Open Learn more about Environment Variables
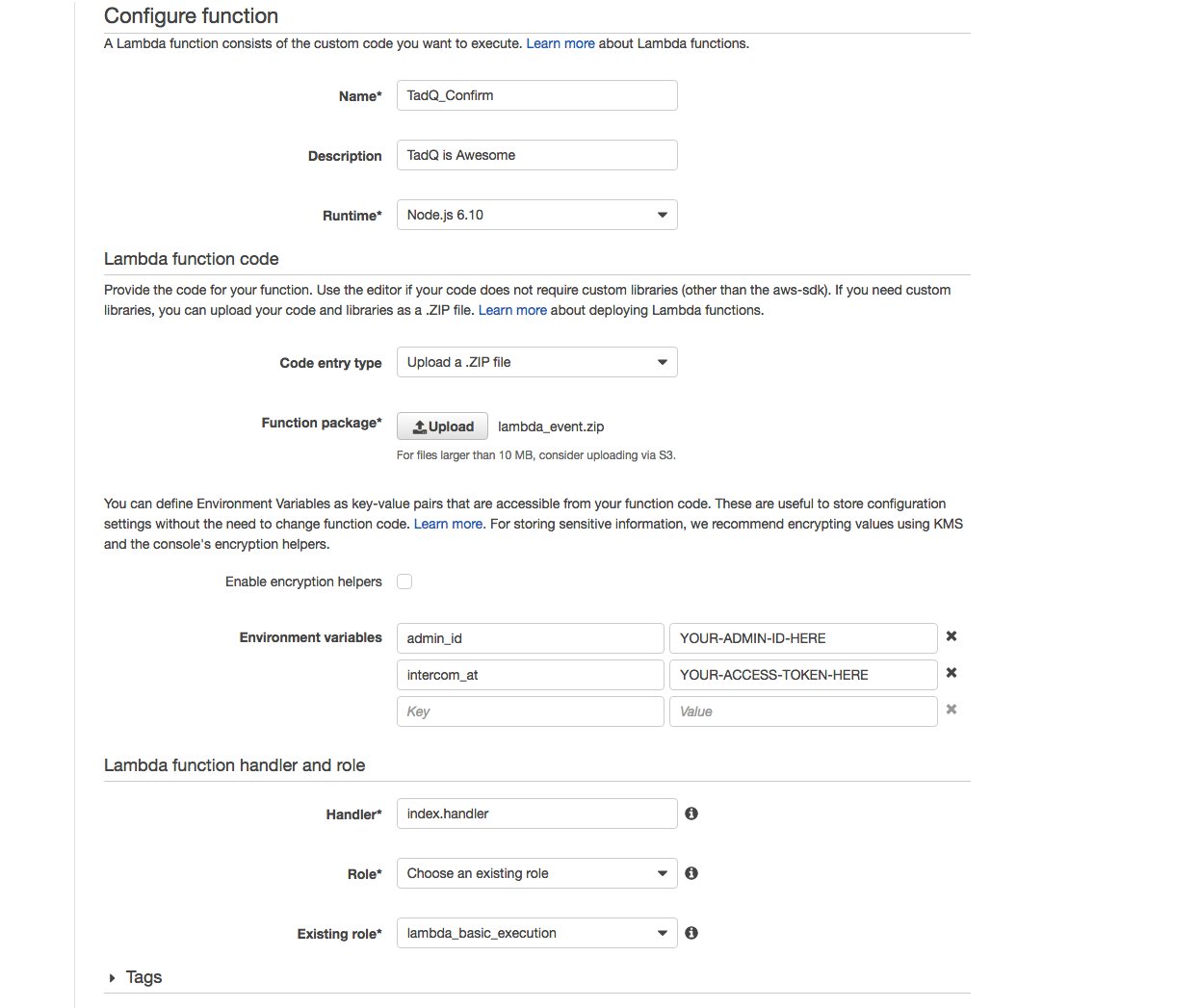 click(448, 523)
